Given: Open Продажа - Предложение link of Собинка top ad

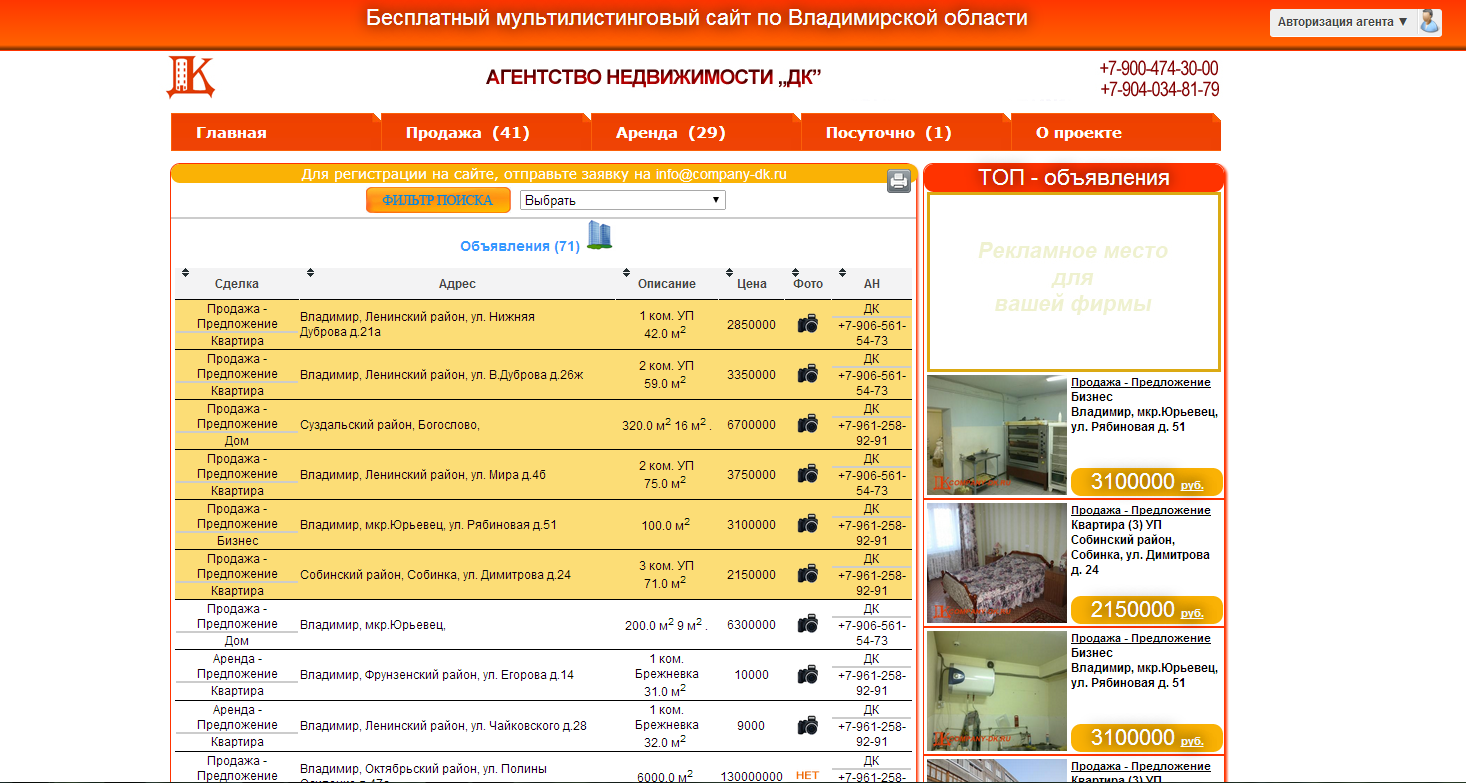Looking at the screenshot, I should 1141,510.
